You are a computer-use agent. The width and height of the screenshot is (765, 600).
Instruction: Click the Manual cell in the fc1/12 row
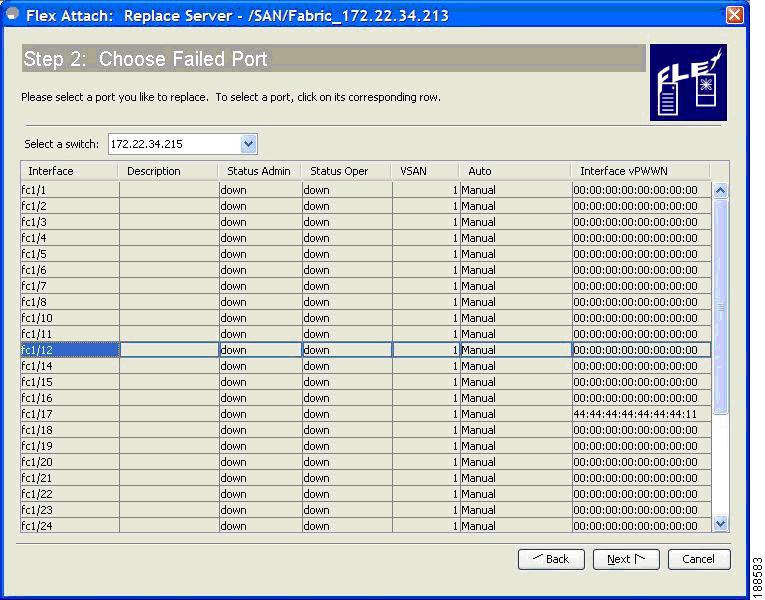pos(516,350)
